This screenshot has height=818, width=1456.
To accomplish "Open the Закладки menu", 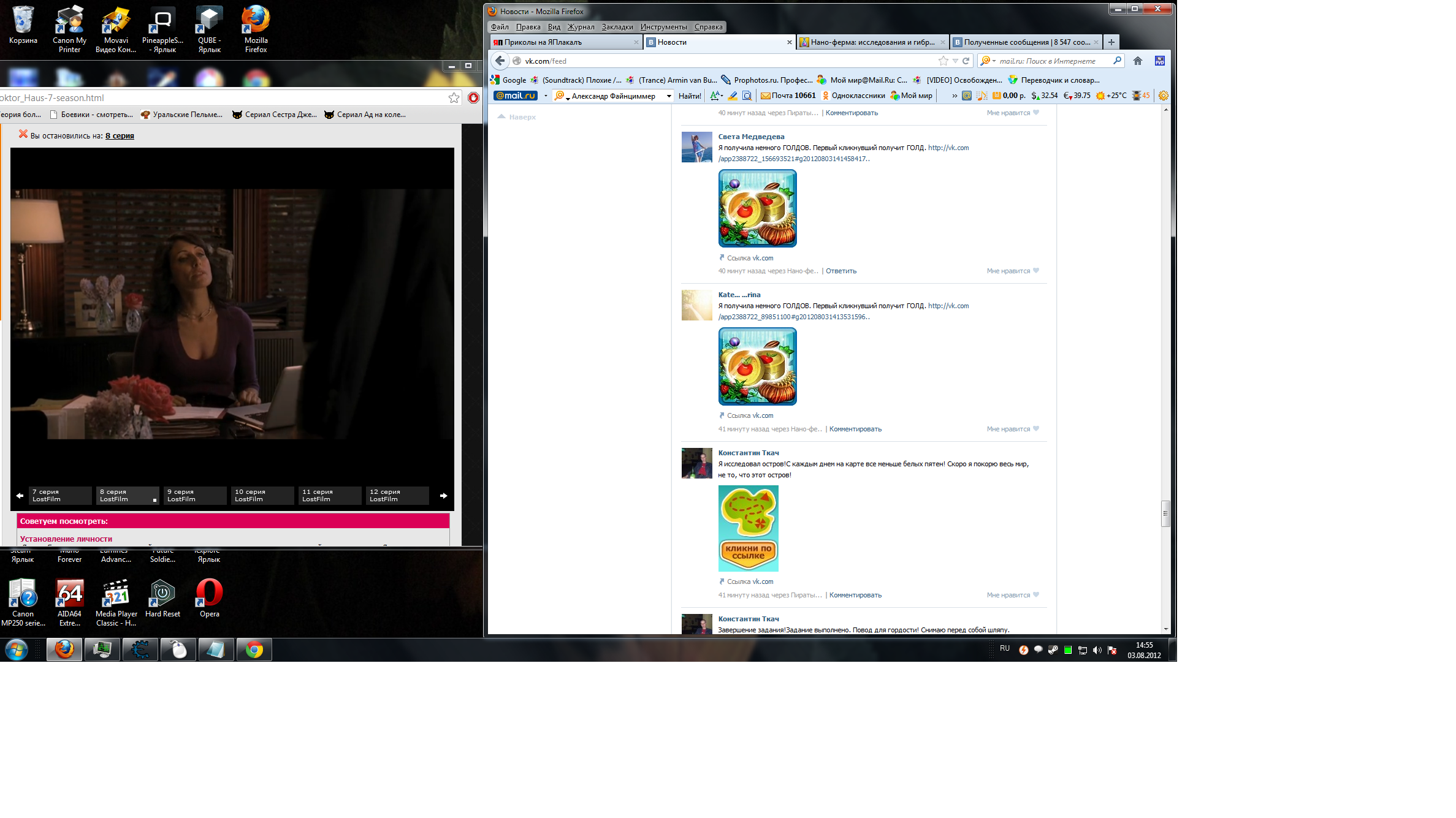I will pos(617,27).
